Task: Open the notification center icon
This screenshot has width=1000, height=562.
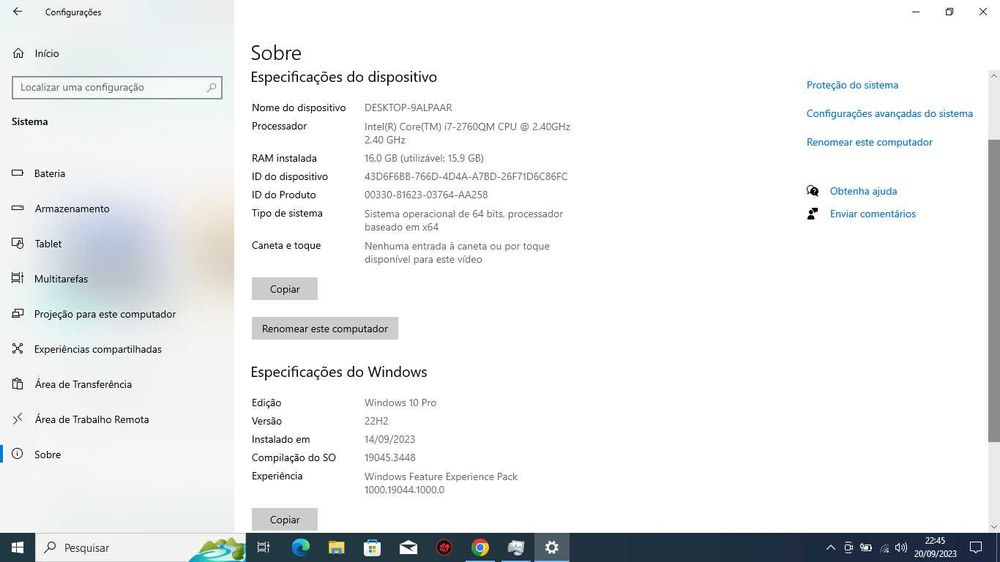Action: pos(976,547)
